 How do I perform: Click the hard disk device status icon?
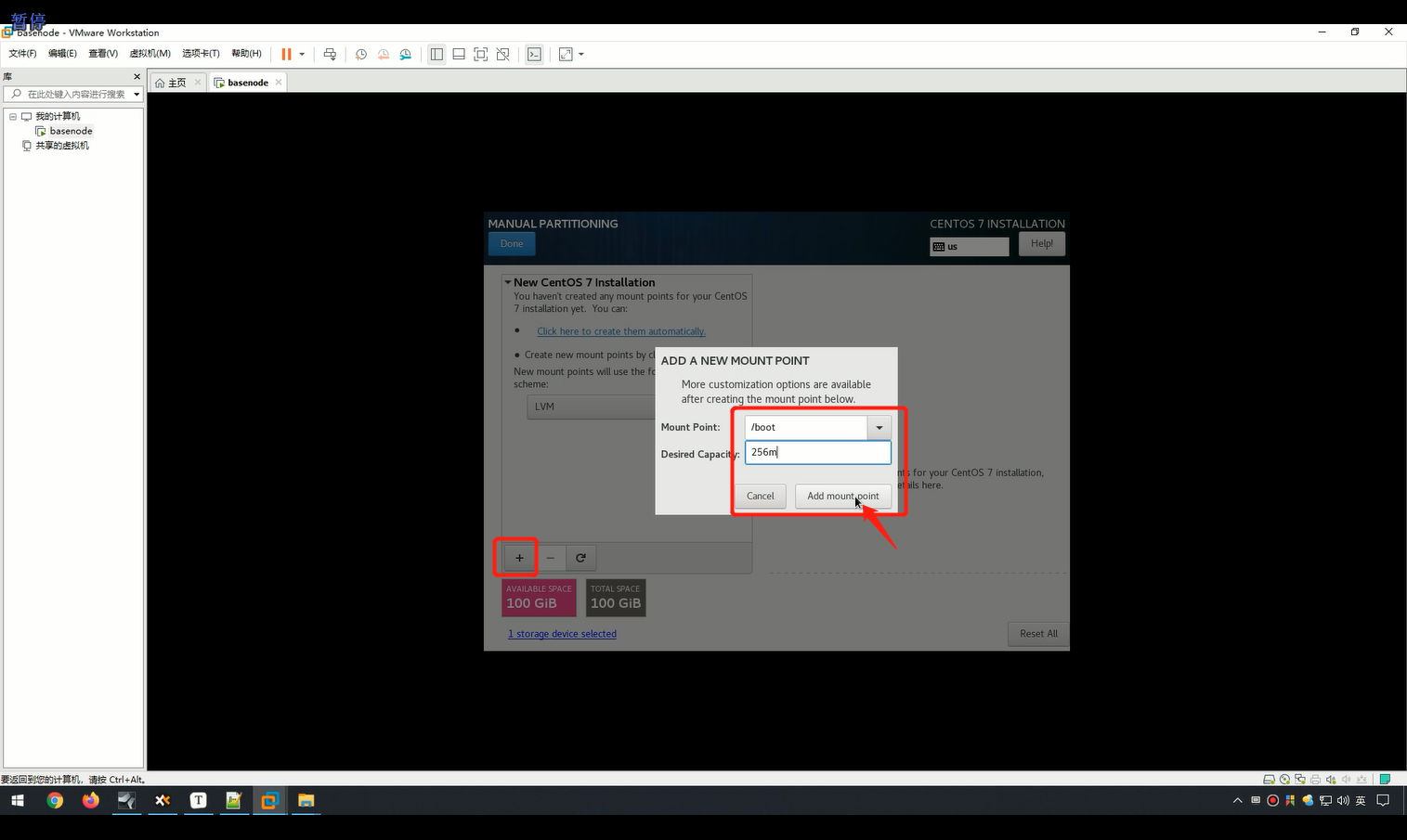(x=1269, y=780)
